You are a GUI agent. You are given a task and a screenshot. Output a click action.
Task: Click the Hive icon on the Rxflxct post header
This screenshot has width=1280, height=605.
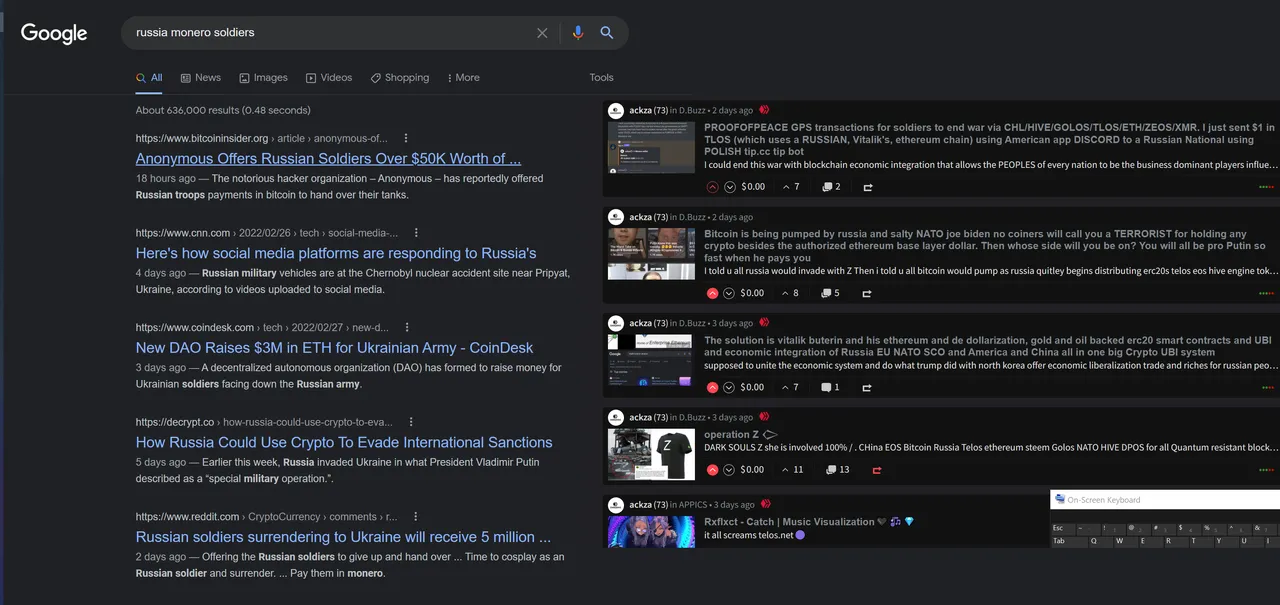click(765, 505)
